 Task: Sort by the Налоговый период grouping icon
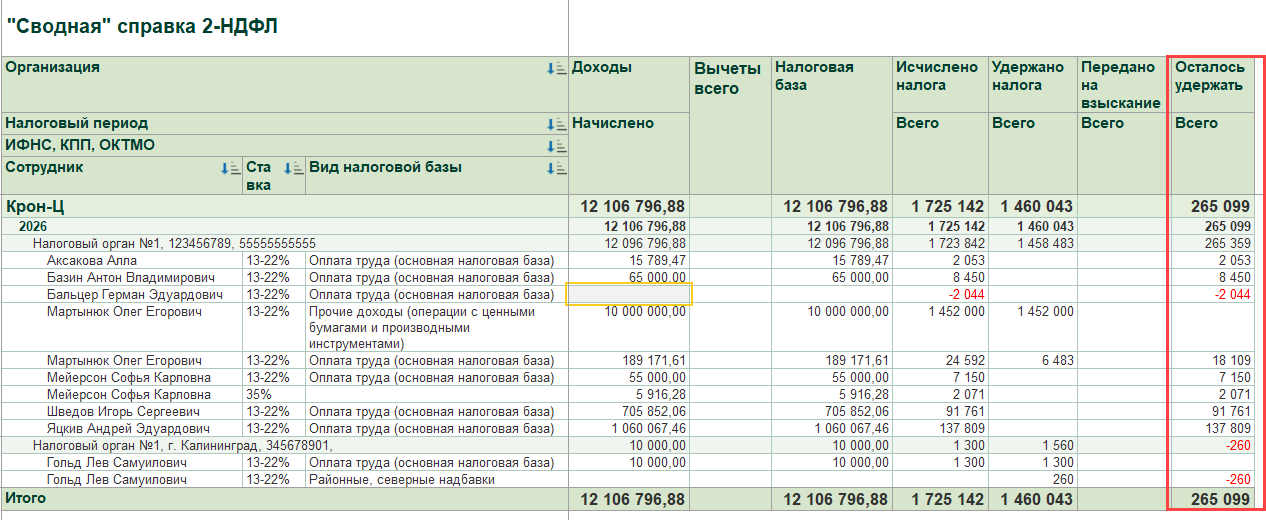coord(557,124)
